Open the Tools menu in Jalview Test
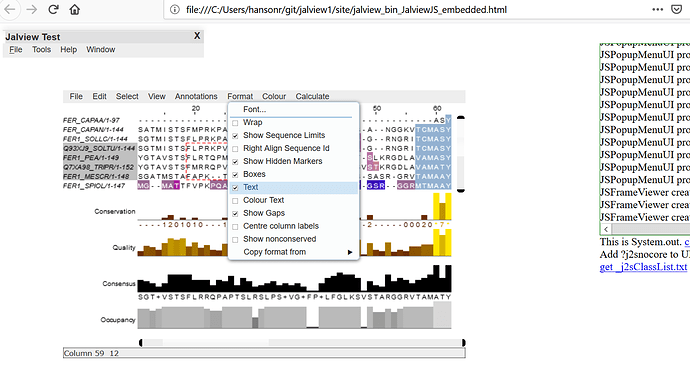The width and height of the screenshot is (690, 381). coord(41,50)
